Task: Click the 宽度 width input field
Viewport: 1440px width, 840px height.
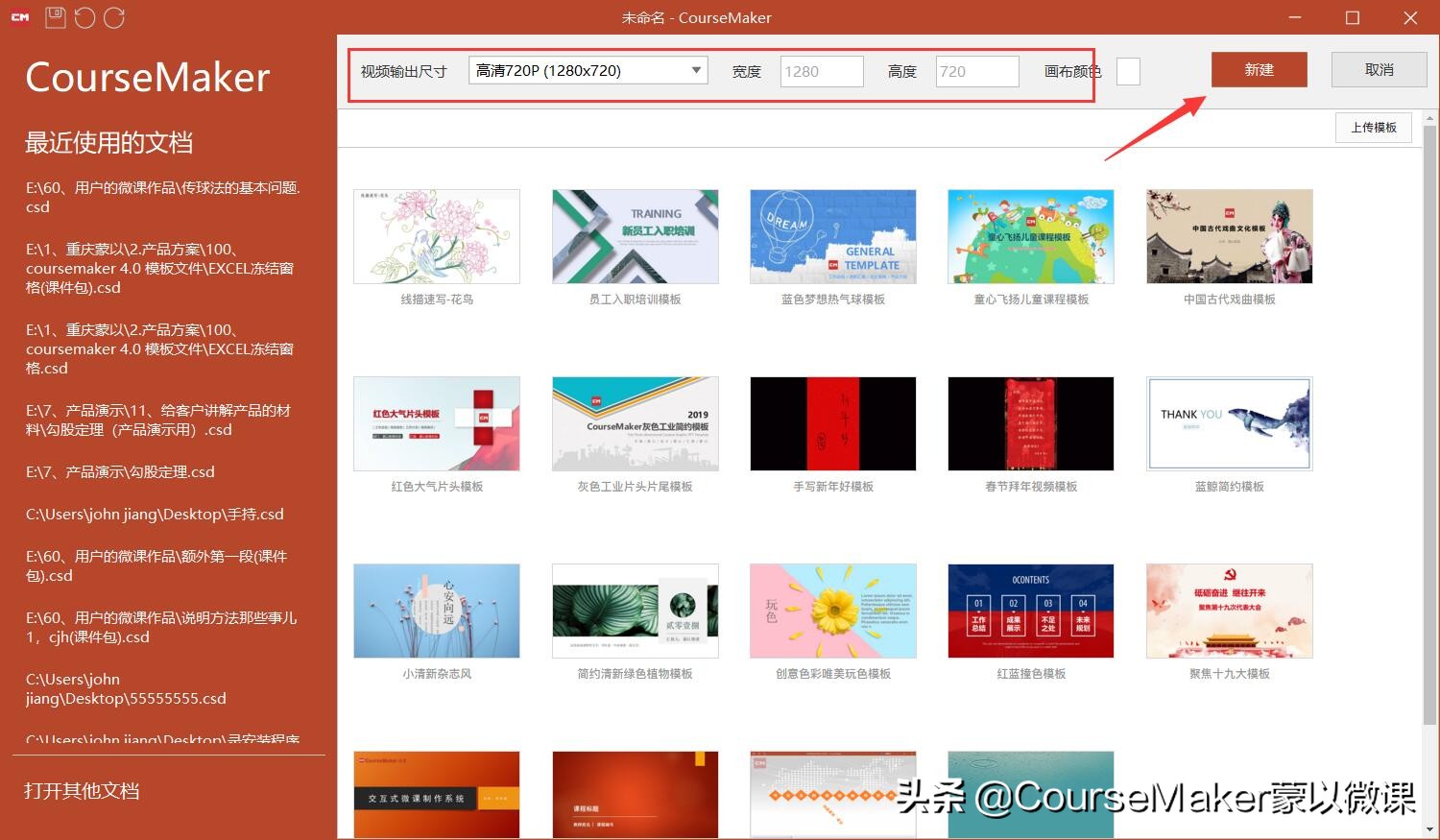Action: (x=821, y=70)
